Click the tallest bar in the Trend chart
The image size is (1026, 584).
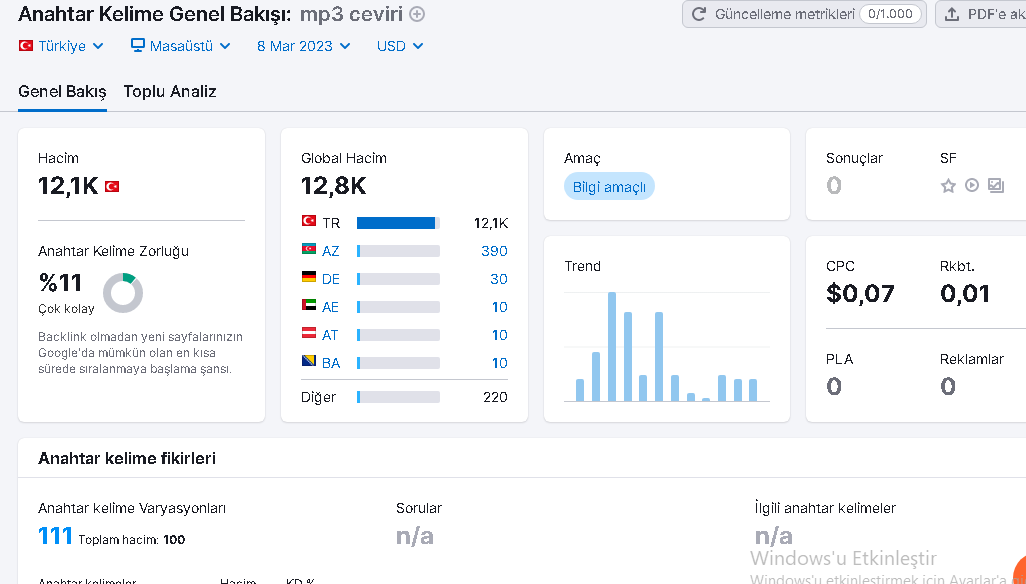pyautogui.click(x=612, y=347)
